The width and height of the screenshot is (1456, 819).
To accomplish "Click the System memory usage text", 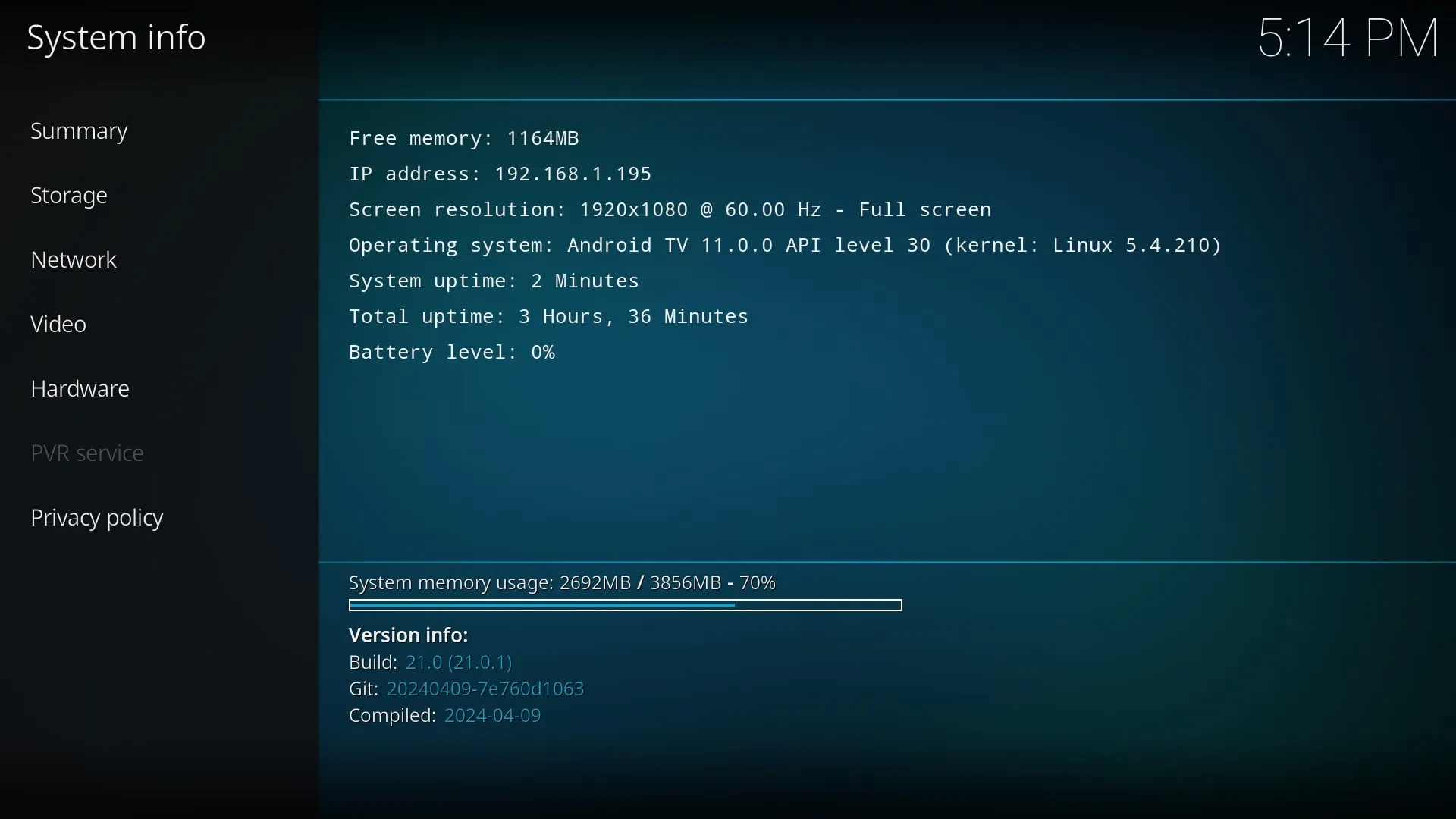I will pos(562,583).
